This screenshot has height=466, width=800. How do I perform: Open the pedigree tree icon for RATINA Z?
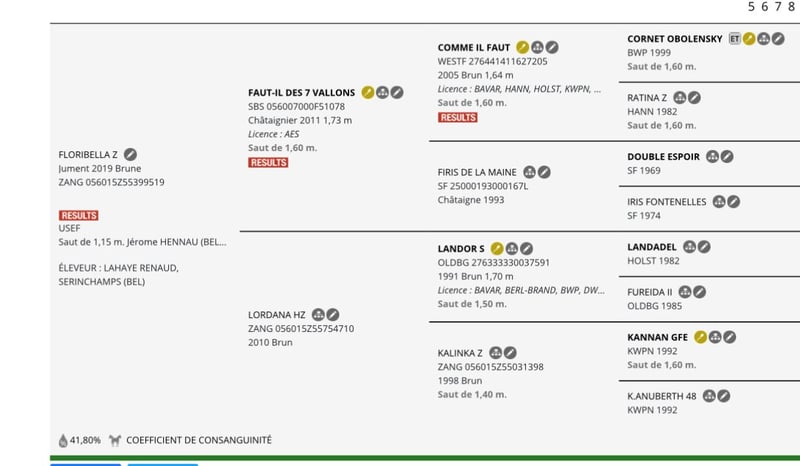tap(680, 97)
